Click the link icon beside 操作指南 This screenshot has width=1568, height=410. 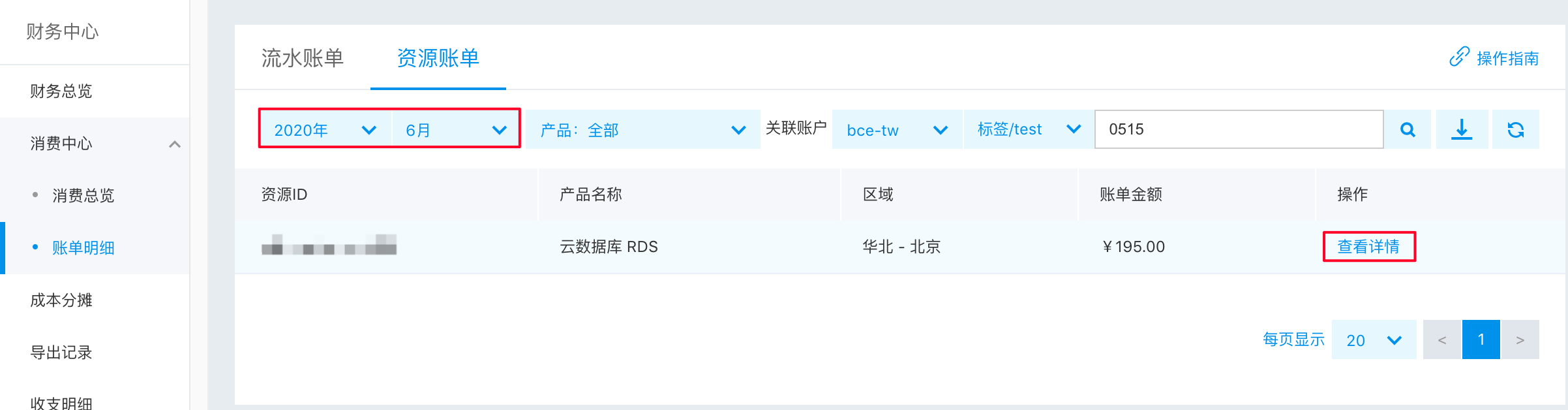pyautogui.click(x=1459, y=57)
